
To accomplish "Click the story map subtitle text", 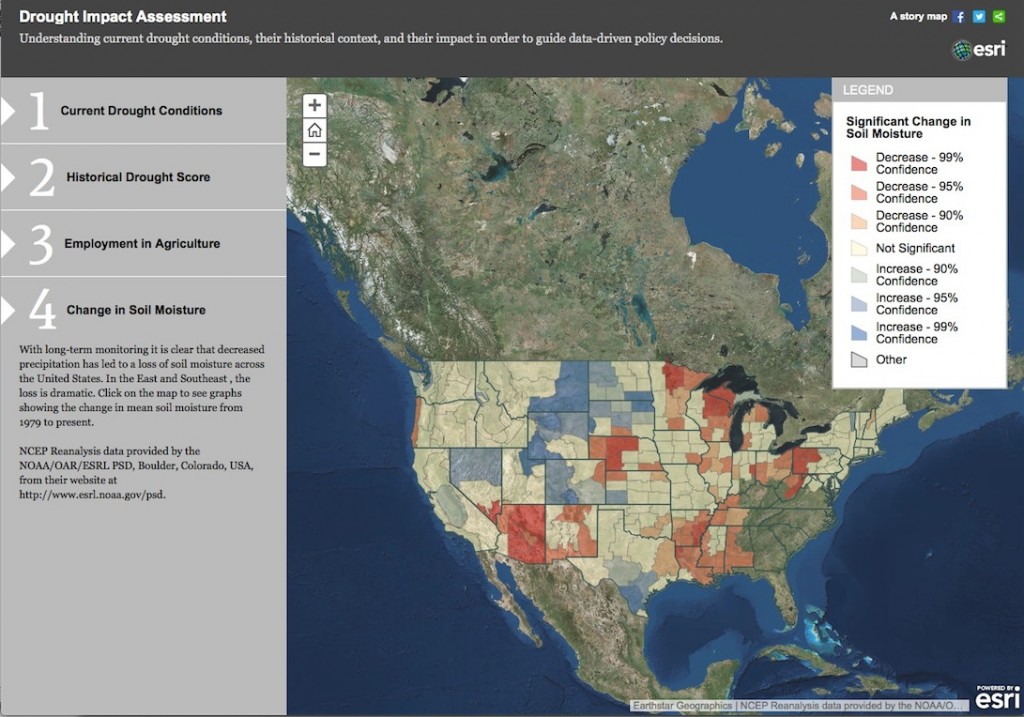I will pyautogui.click(x=371, y=39).
